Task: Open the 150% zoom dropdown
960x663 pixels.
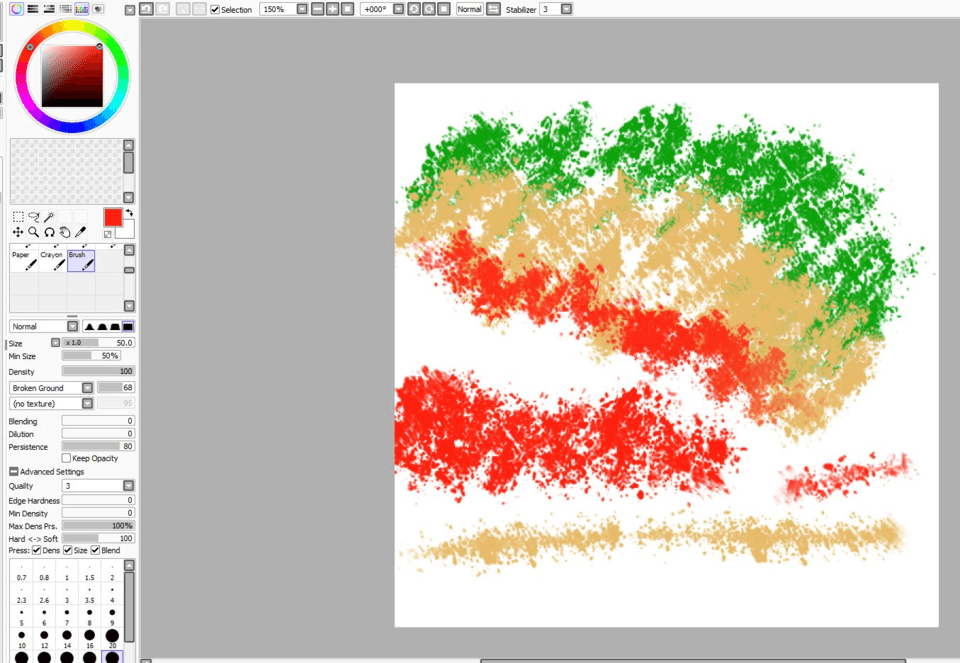Action: [x=301, y=9]
